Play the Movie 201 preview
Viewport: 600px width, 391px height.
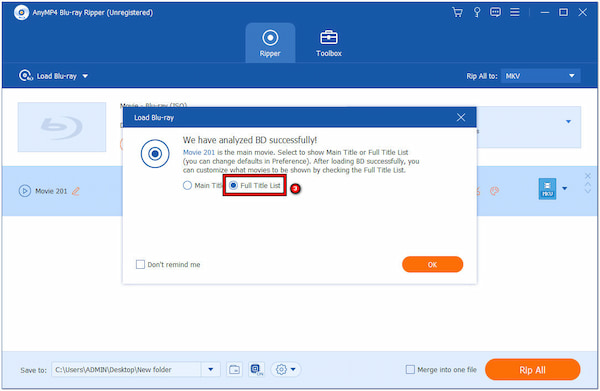coord(24,191)
